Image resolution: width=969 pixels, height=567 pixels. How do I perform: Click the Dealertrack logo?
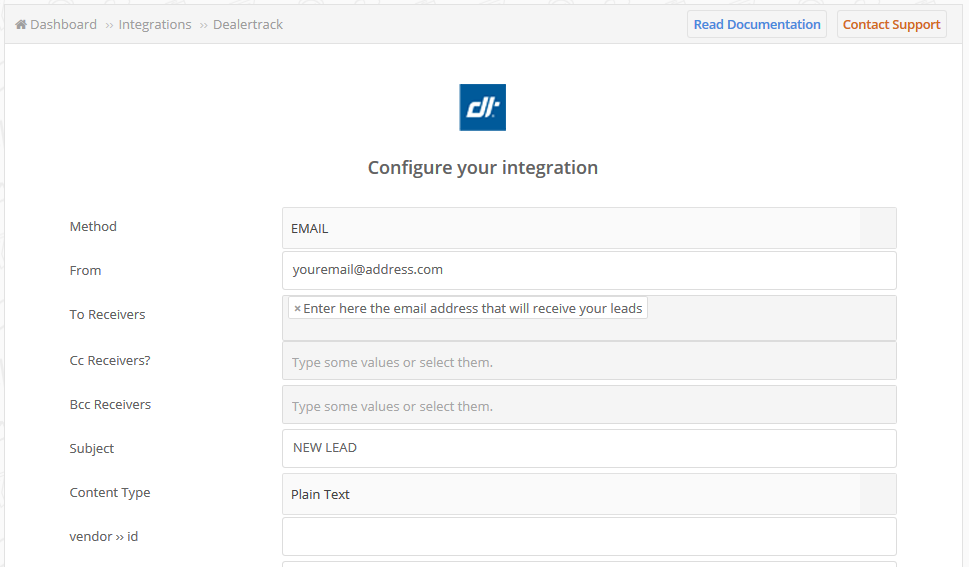pyautogui.click(x=483, y=108)
